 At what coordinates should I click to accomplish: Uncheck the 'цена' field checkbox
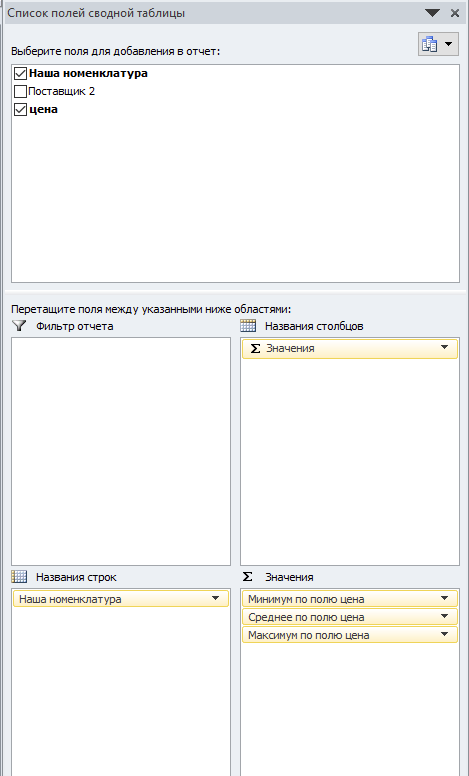[20, 110]
